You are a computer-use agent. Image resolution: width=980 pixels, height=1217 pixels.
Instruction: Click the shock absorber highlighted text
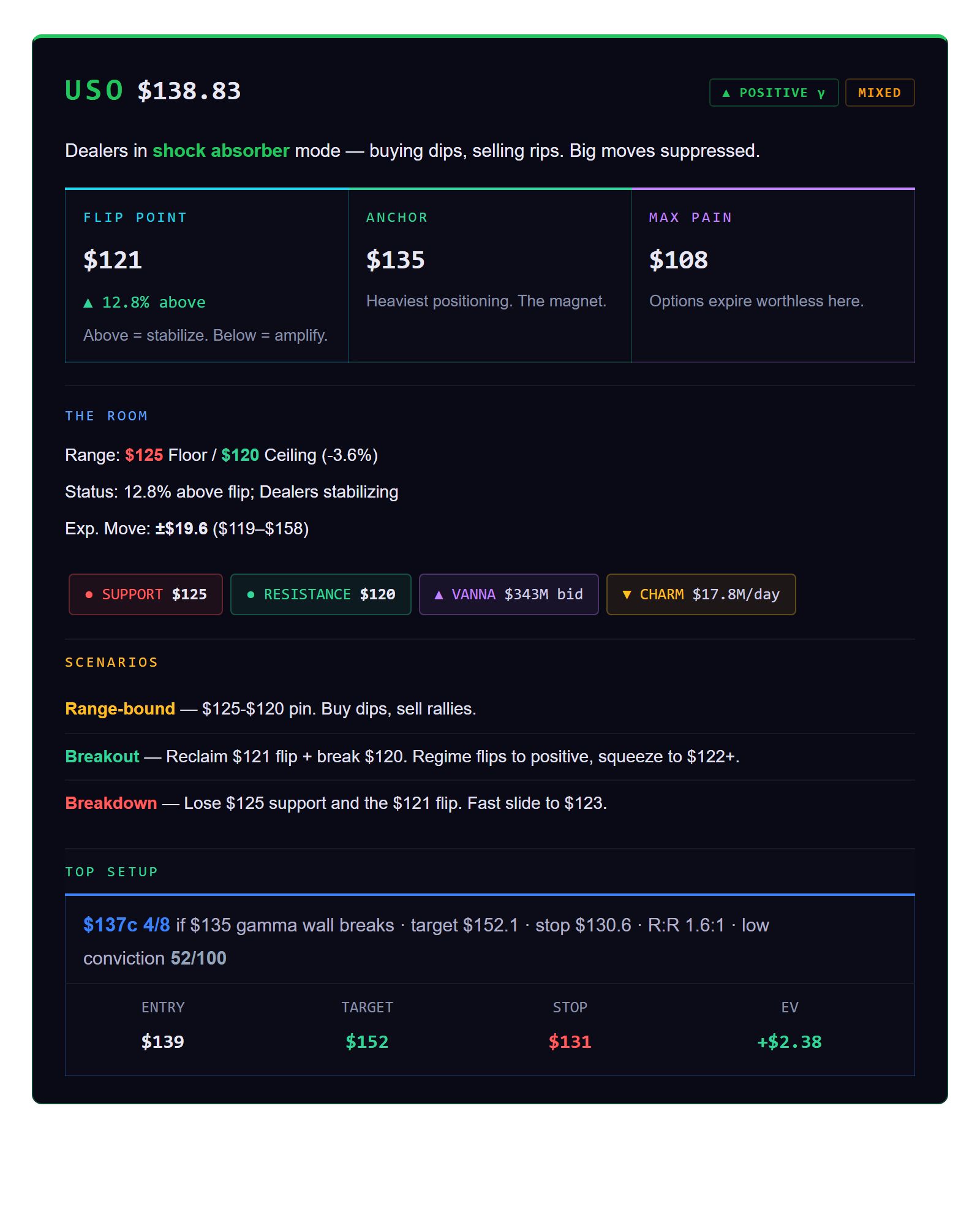221,151
